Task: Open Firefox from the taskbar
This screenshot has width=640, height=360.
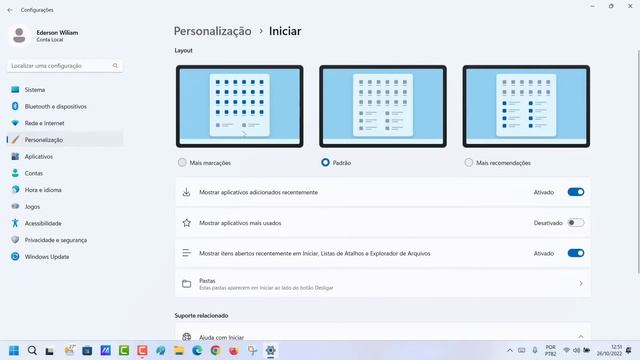Action: (x=233, y=351)
